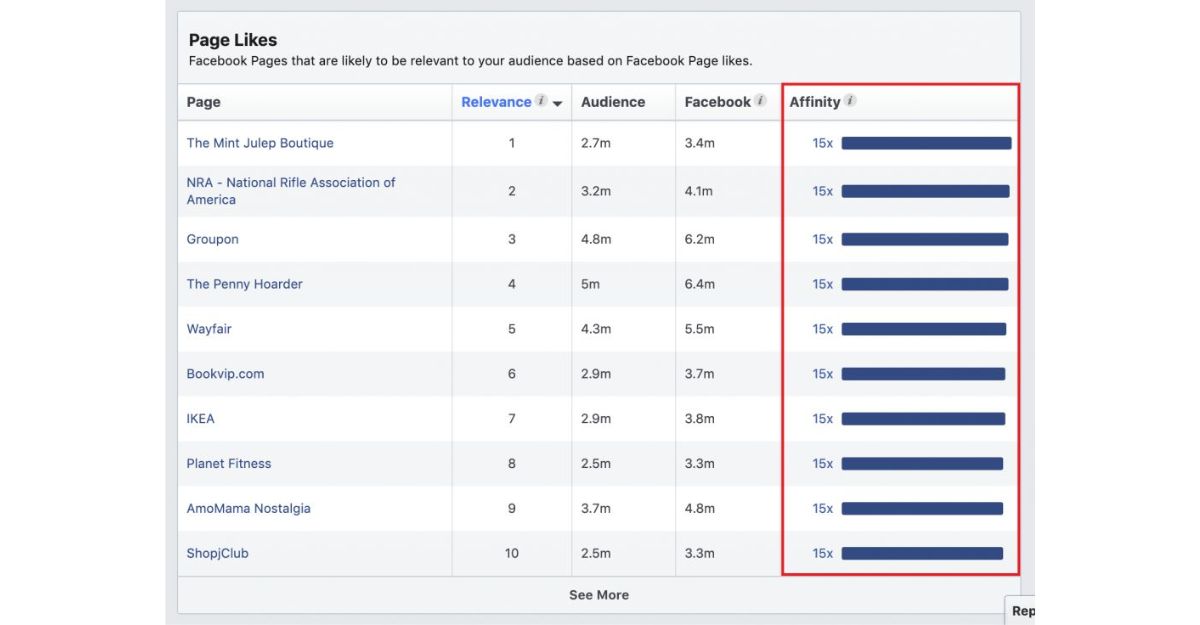The width and height of the screenshot is (1200, 625).
Task: Click Facebook value 3.7m for Bookvip.com
Action: [x=699, y=374]
